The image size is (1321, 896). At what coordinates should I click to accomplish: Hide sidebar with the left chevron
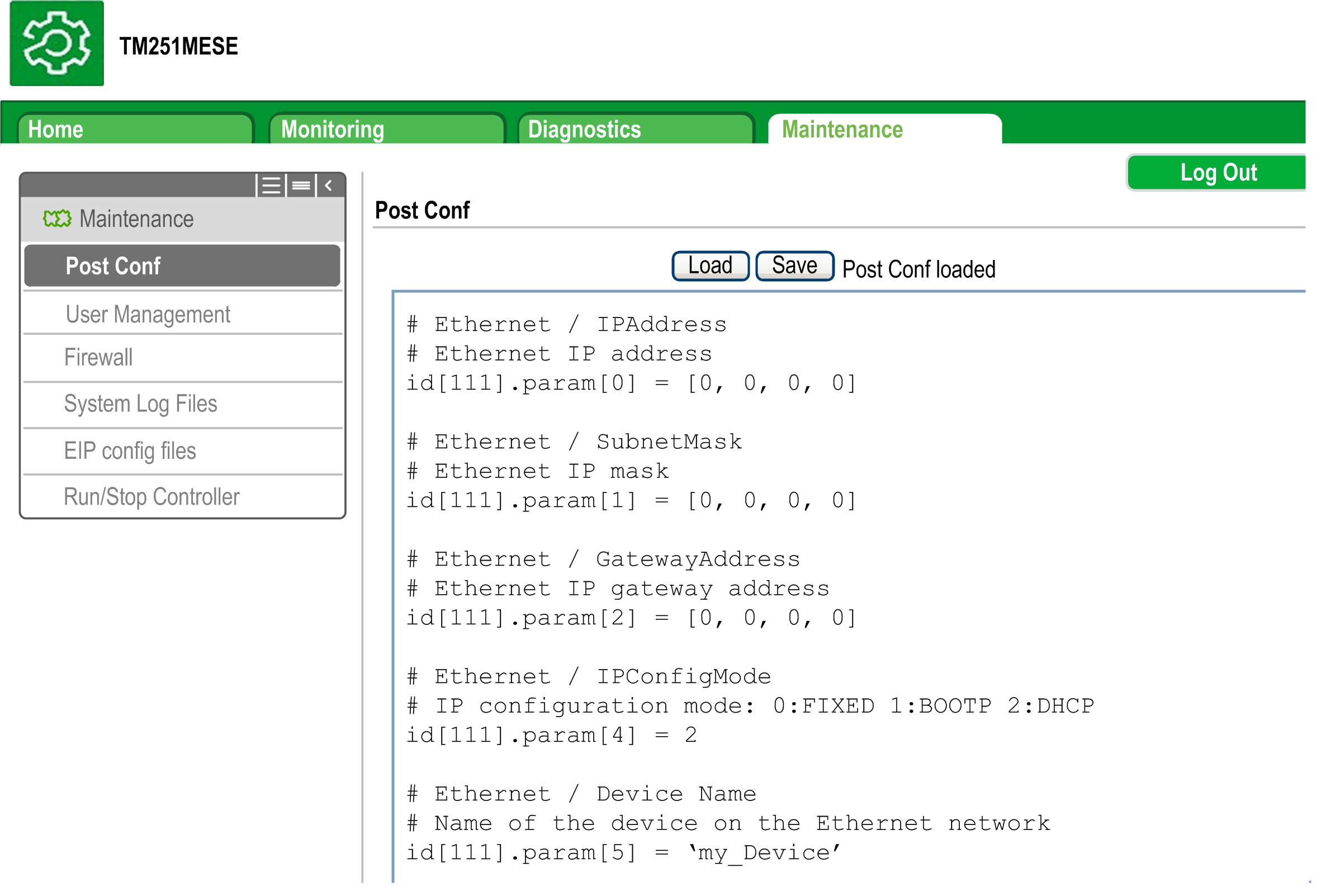(x=329, y=186)
